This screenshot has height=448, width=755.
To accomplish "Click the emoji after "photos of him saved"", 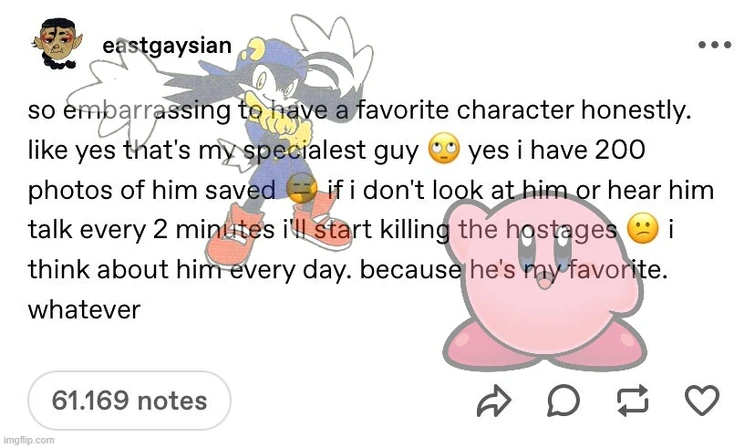I will click(301, 190).
